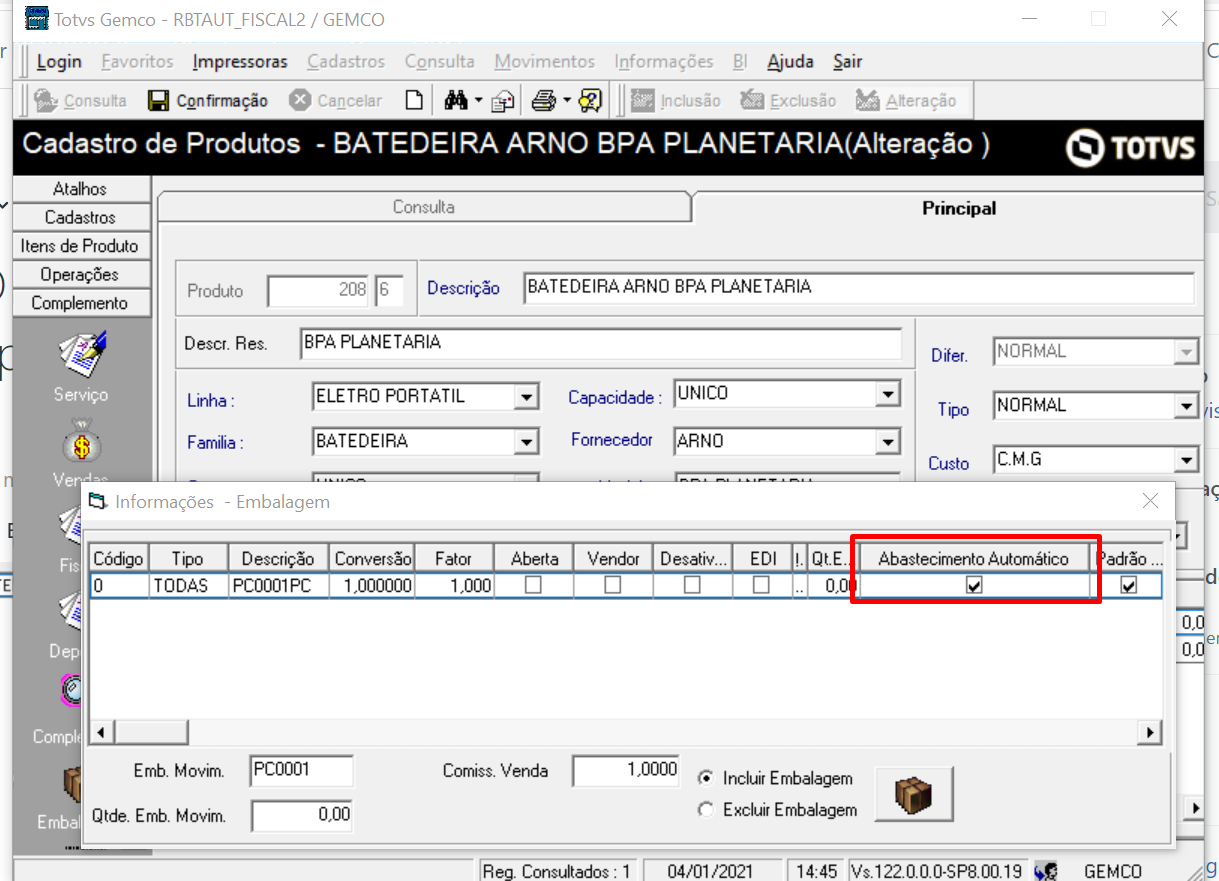Open the Login menu
1219x881 pixels.
tap(59, 61)
